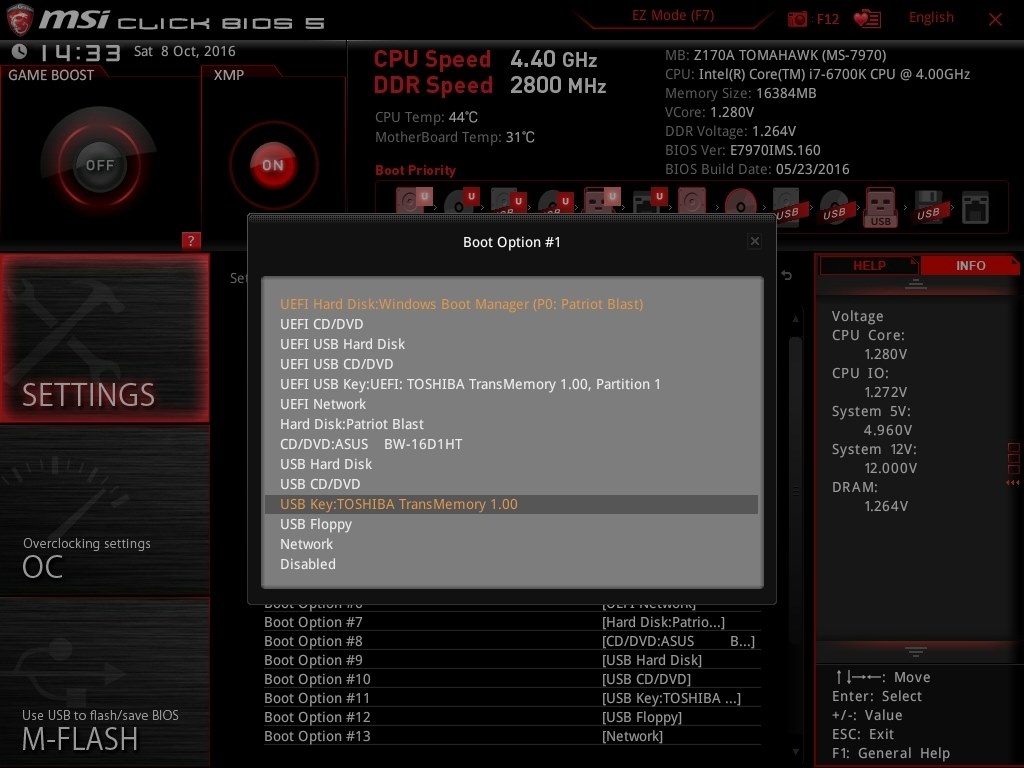Open the HELP tab
The width and height of the screenshot is (1024, 768).
(869, 265)
